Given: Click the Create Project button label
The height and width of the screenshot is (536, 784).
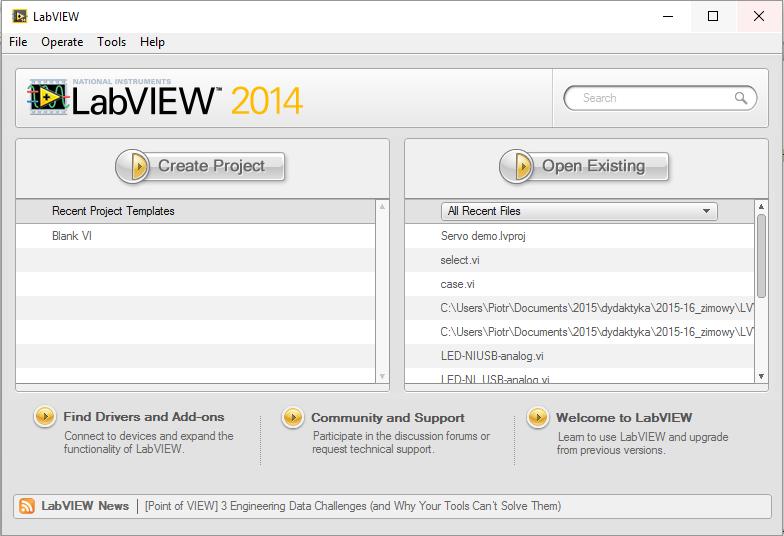Looking at the screenshot, I should pos(212,166).
